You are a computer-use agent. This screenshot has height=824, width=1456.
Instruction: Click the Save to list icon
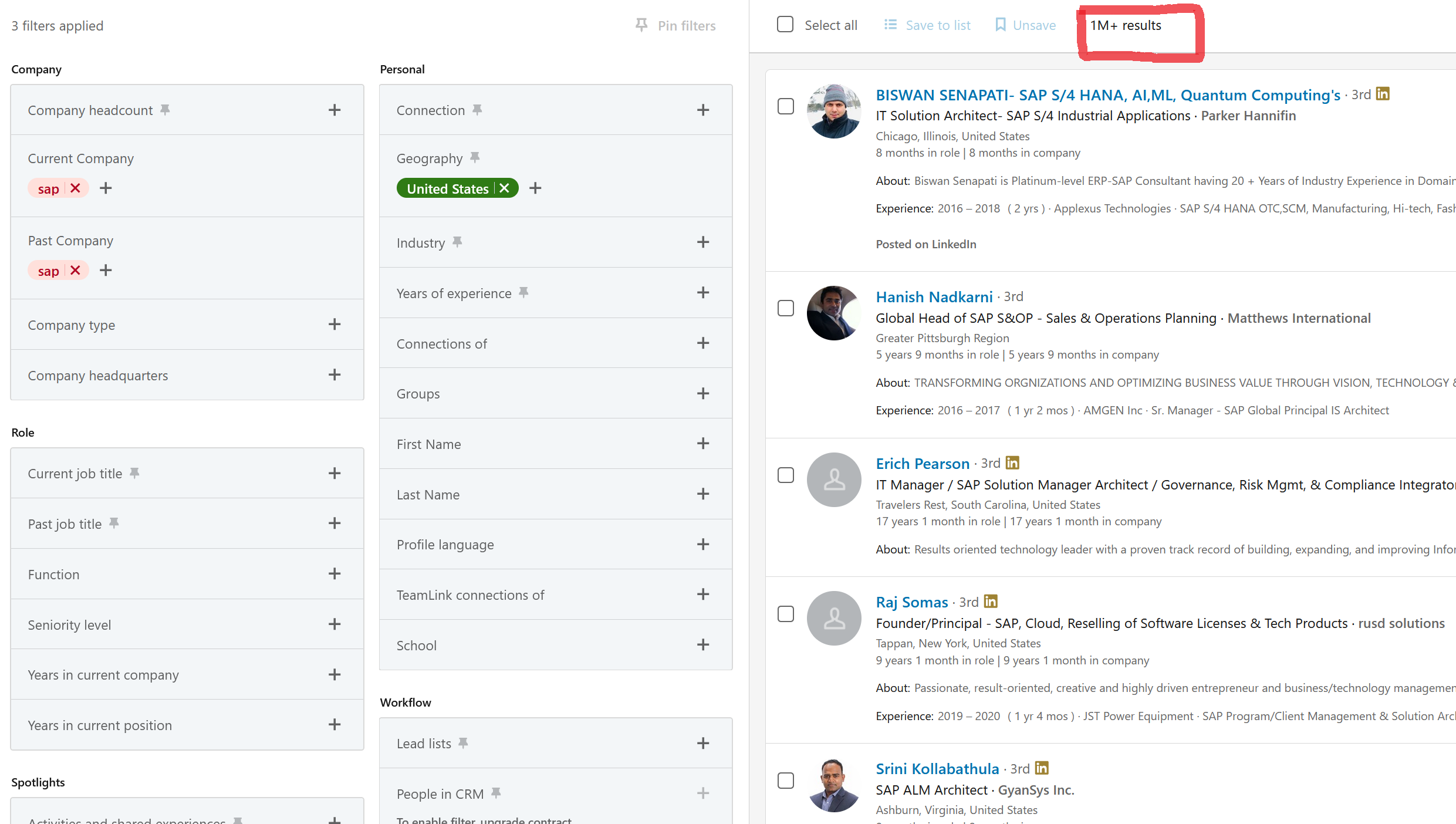[x=890, y=25]
